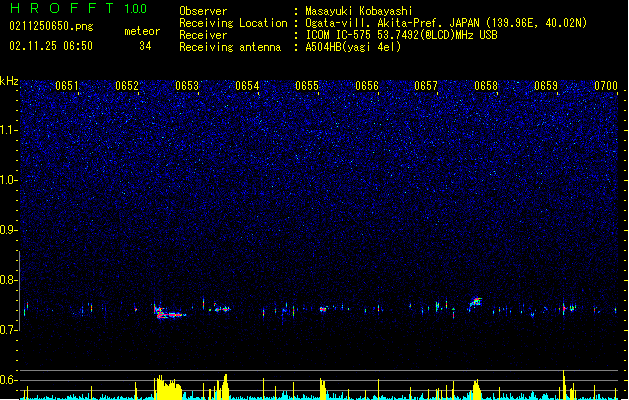Screen dimensions: 629x400
Task: Click the meteor echo near 0658
Action: point(476,302)
